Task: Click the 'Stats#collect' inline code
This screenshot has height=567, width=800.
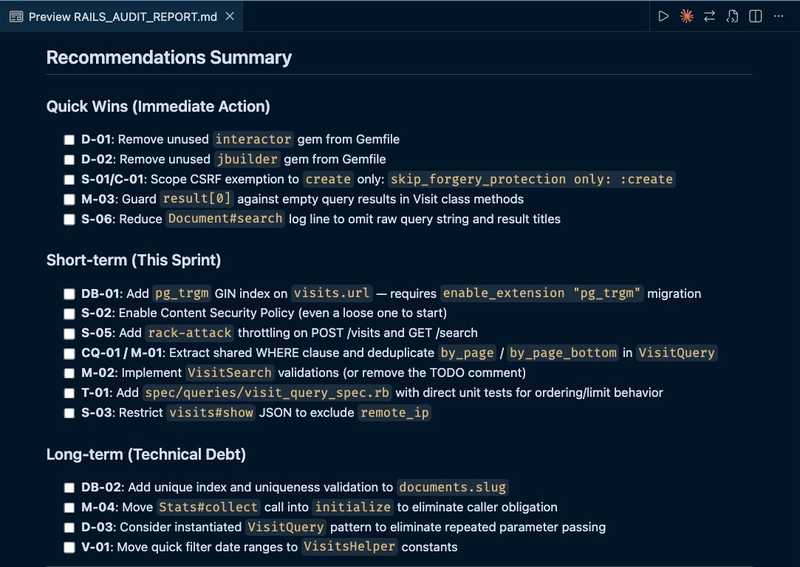Action: coord(208,506)
